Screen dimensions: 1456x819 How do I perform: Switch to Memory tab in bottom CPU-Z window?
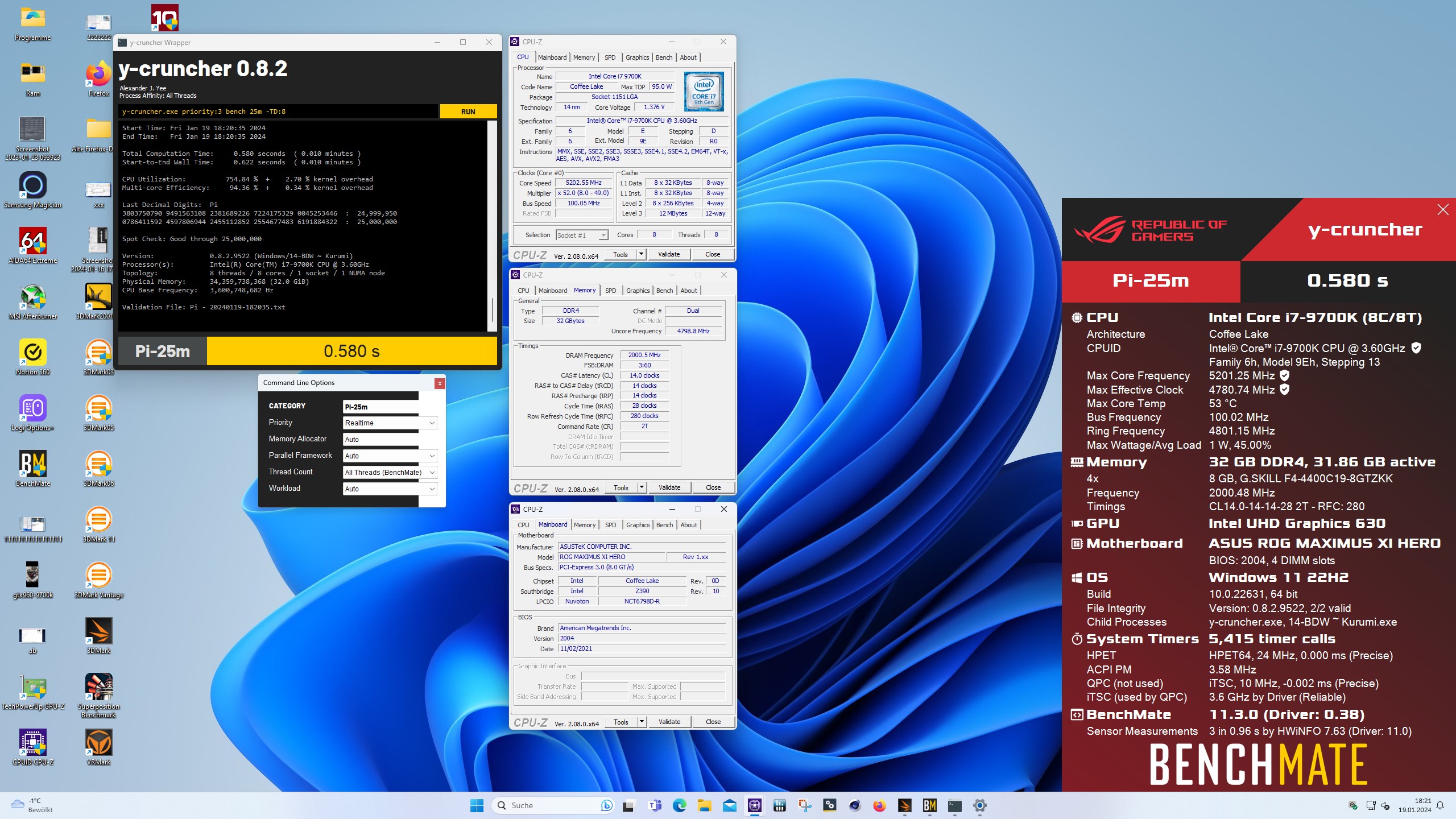584,525
